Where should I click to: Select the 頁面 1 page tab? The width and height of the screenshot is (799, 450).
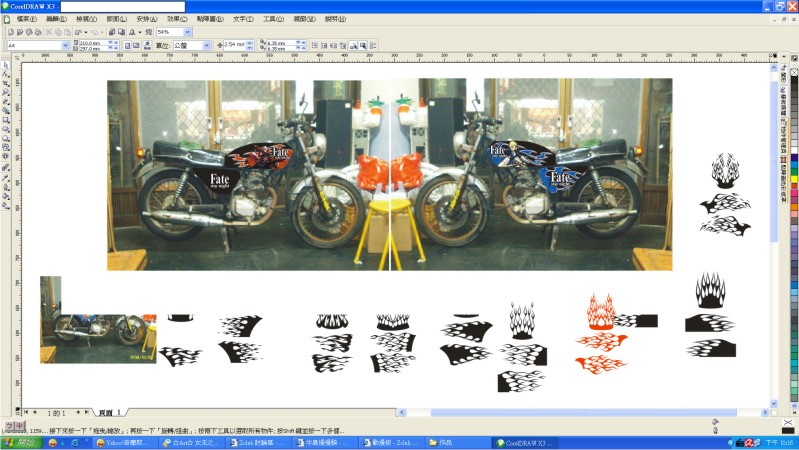coord(110,412)
